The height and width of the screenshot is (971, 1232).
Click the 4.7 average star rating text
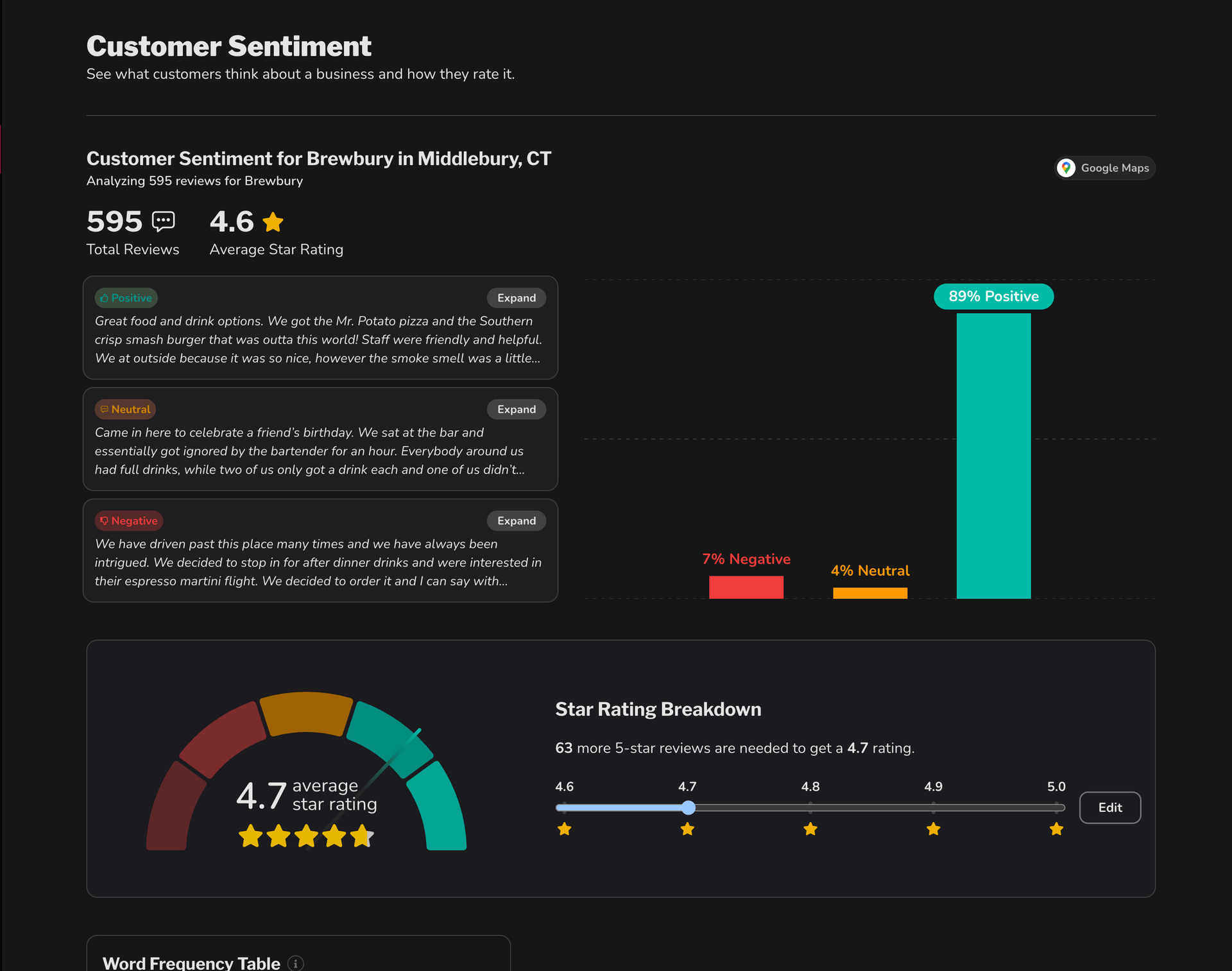[307, 795]
